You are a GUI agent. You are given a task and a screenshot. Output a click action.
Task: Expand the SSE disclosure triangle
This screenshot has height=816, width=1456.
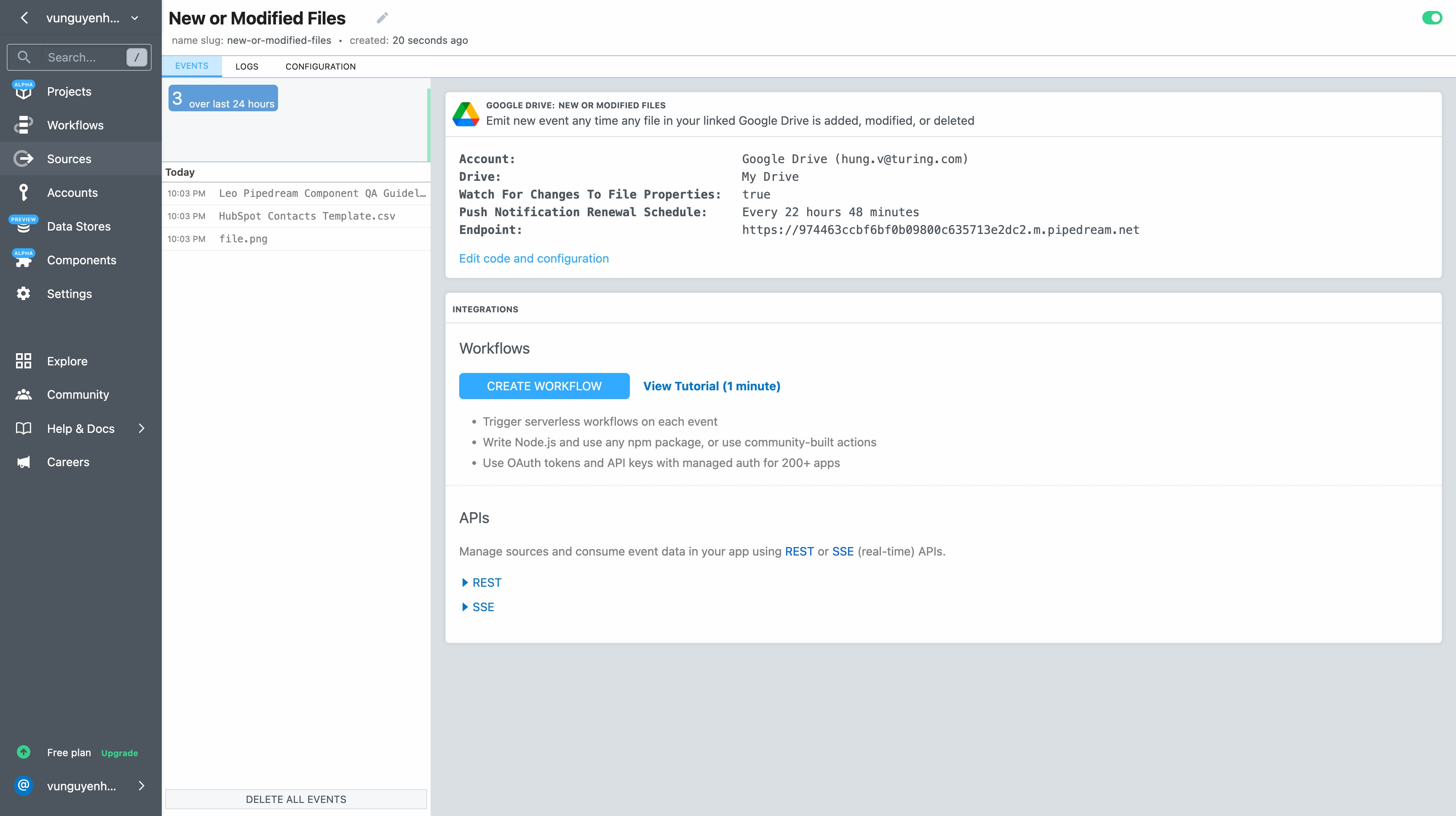[x=465, y=607]
